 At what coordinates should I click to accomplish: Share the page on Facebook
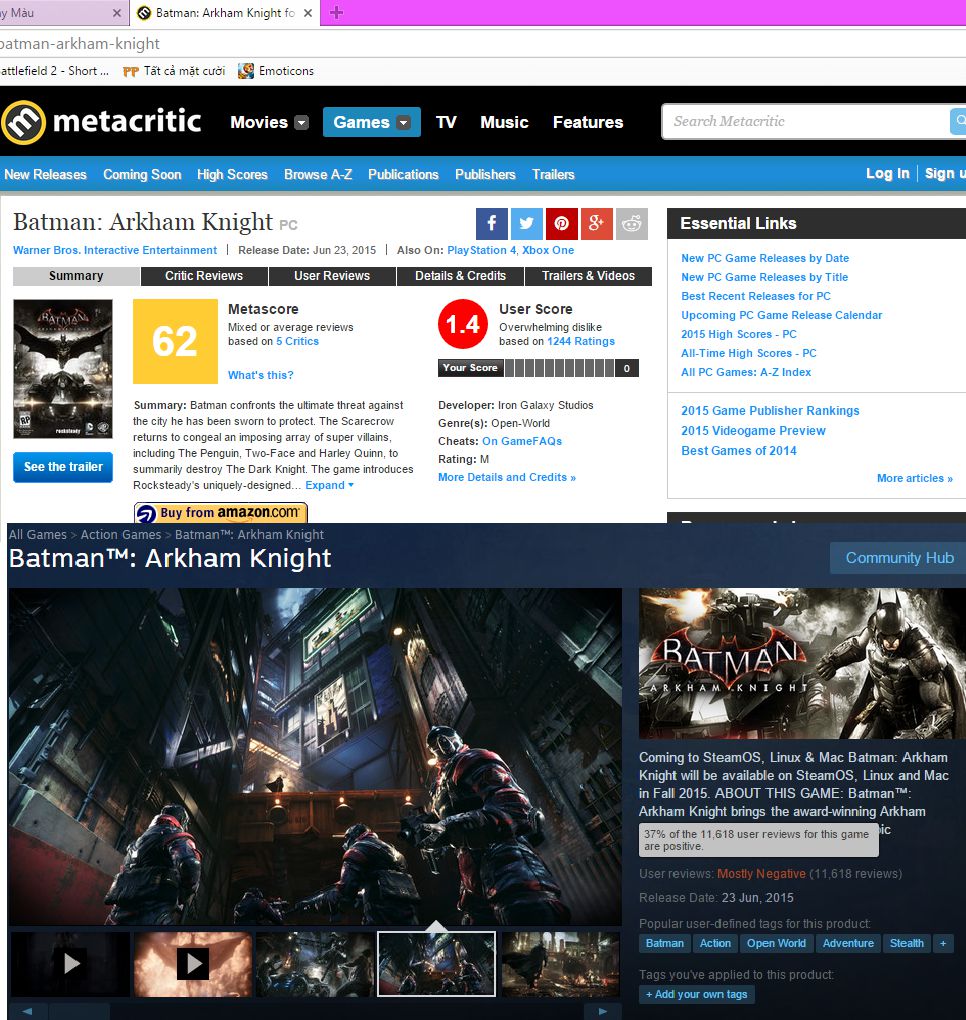coord(491,224)
